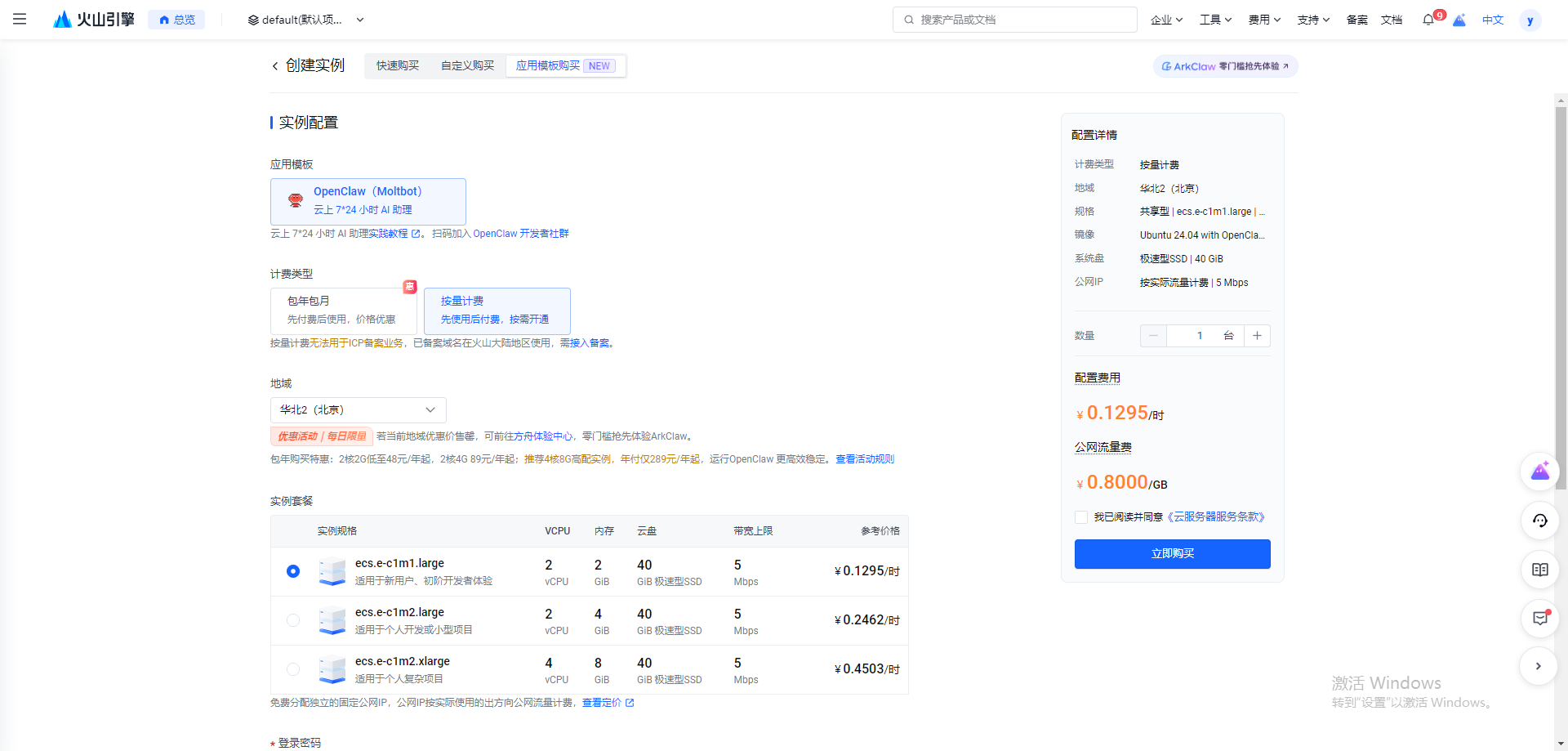This screenshot has width=1568, height=751.
Task: Choose the 按量计费 billing type
Action: 497,311
